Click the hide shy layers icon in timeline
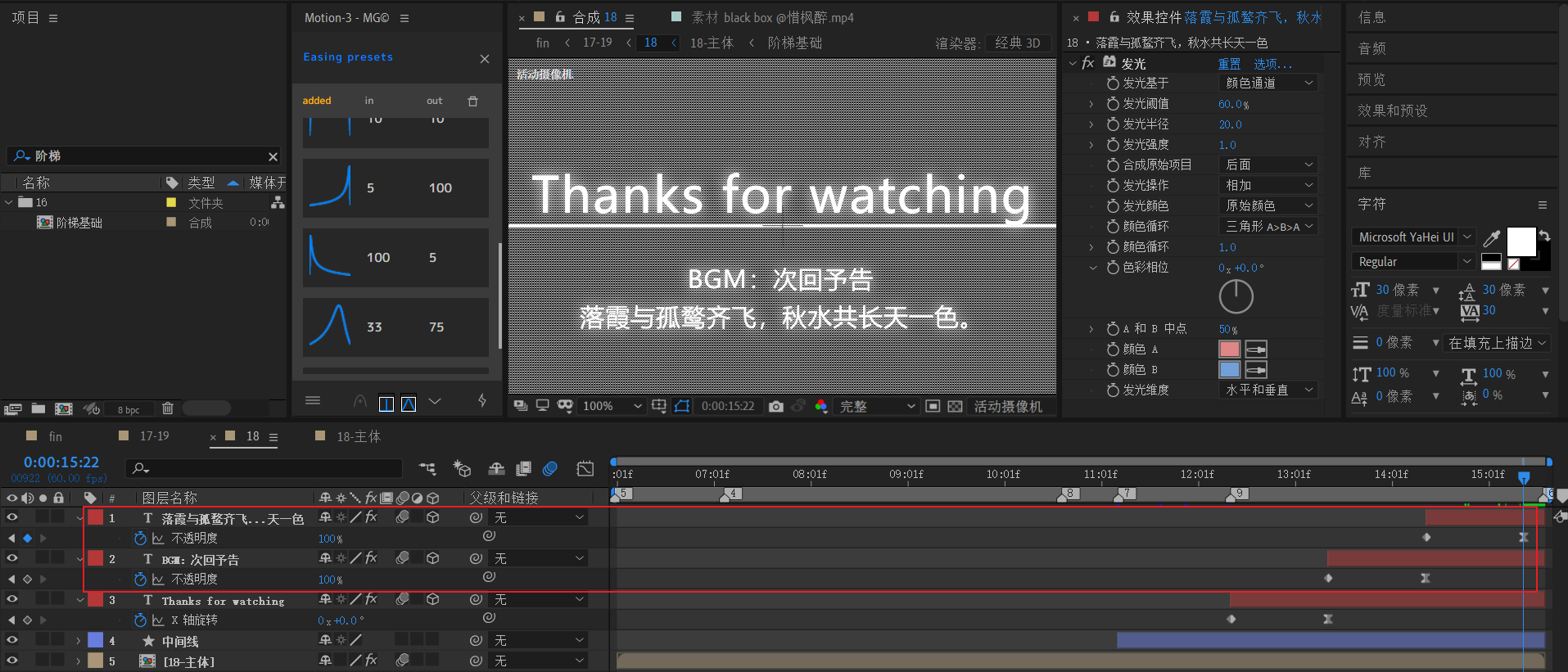 click(x=496, y=469)
